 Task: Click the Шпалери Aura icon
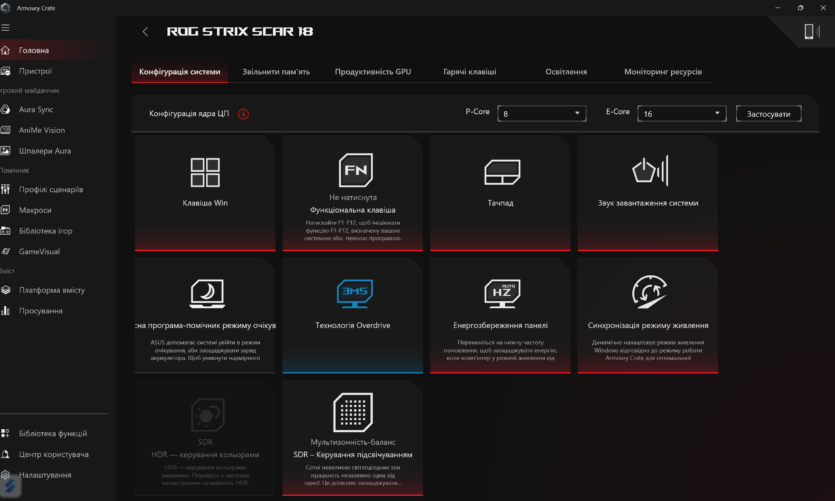coord(5,151)
